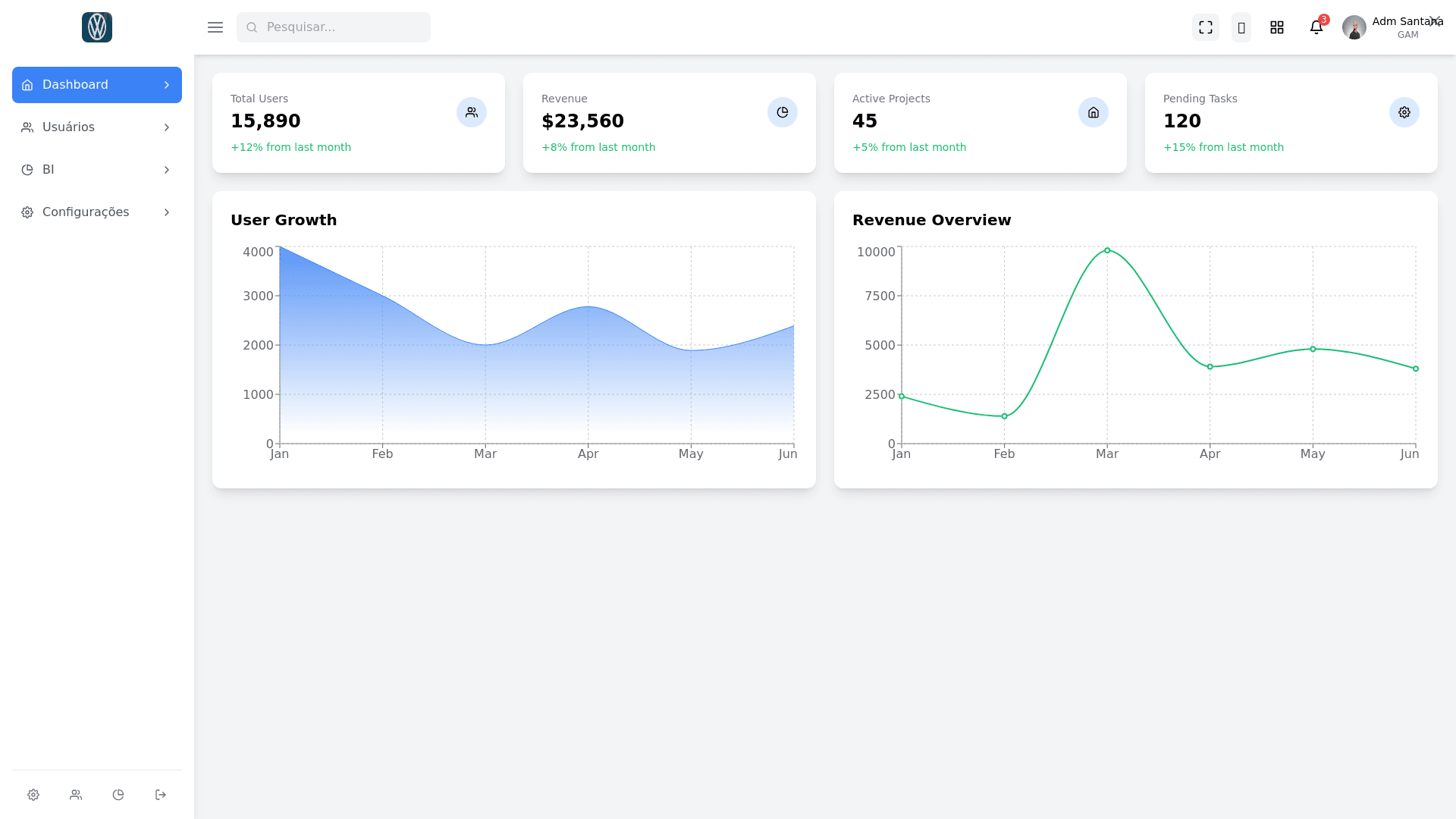Click the logout icon at the sidebar bottom
The image size is (1456, 819).
[161, 795]
